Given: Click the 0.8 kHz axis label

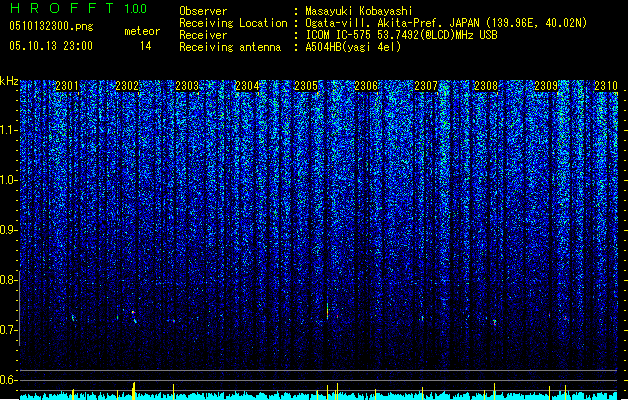Looking at the screenshot, I should pos(8,280).
